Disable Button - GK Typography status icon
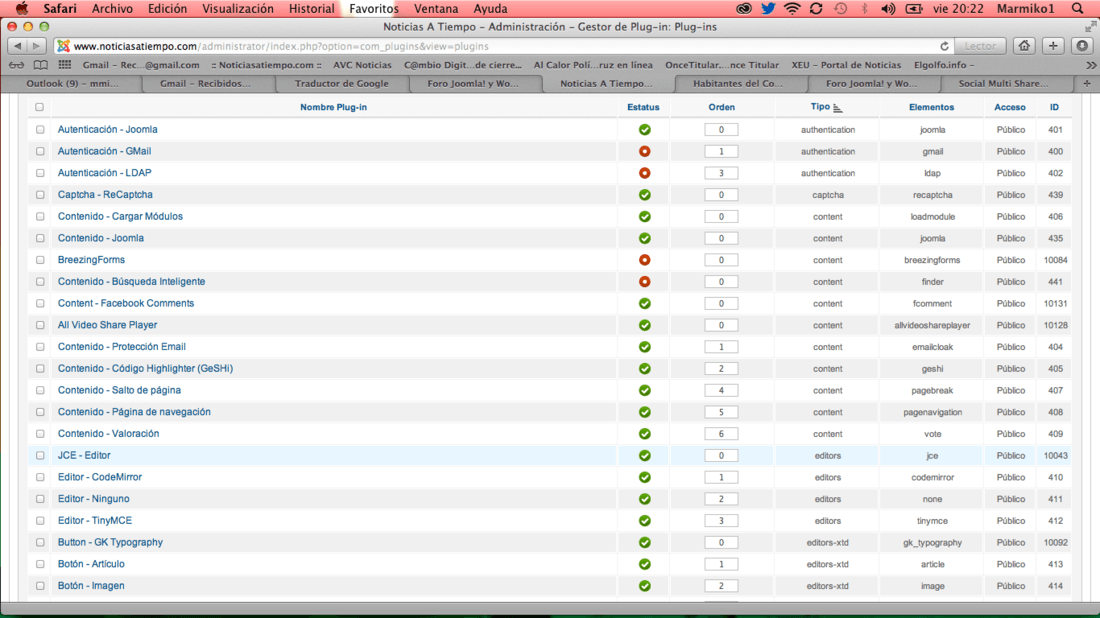This screenshot has width=1100, height=618. pyautogui.click(x=644, y=543)
